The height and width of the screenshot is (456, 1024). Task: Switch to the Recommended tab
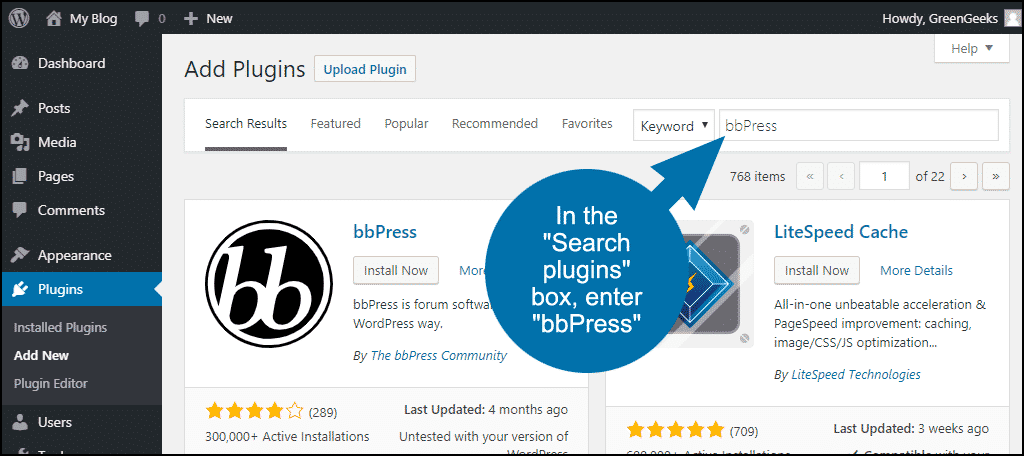[x=495, y=123]
